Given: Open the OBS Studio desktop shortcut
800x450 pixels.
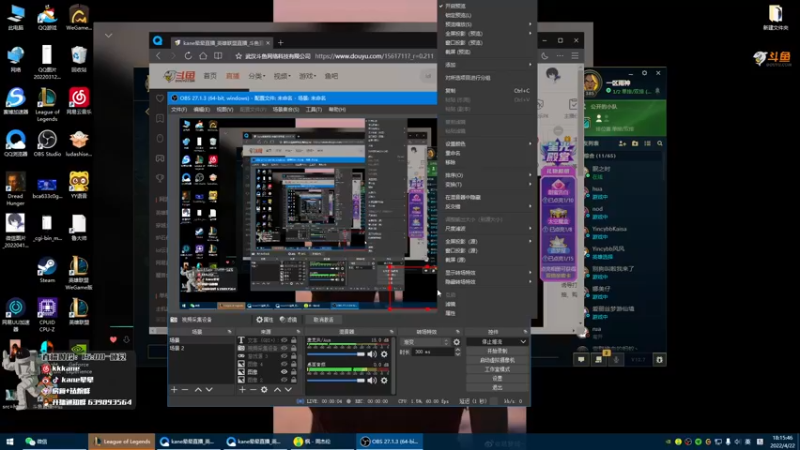Looking at the screenshot, I should [47, 143].
